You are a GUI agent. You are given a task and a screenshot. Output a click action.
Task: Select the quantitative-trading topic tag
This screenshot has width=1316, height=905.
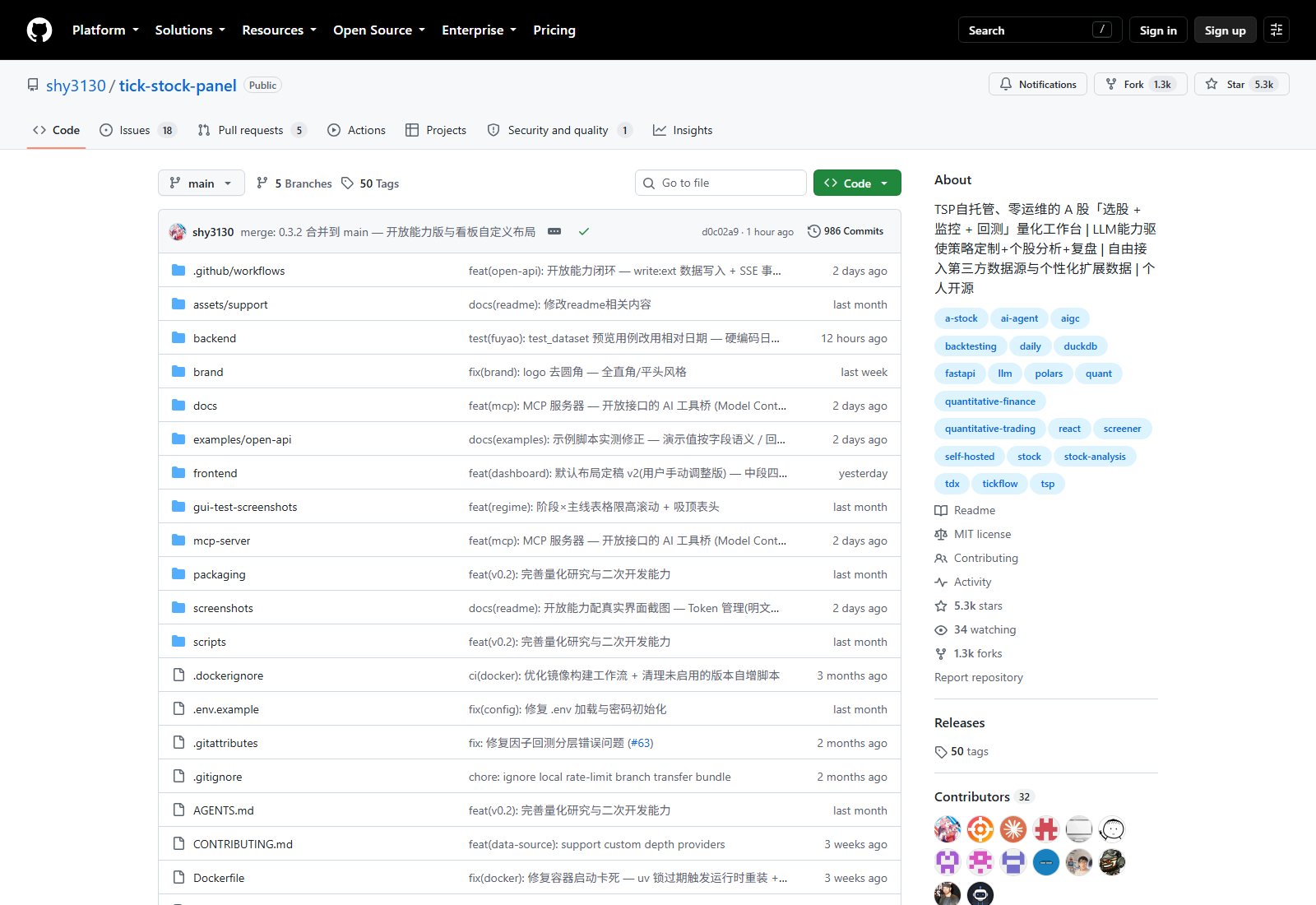point(989,429)
